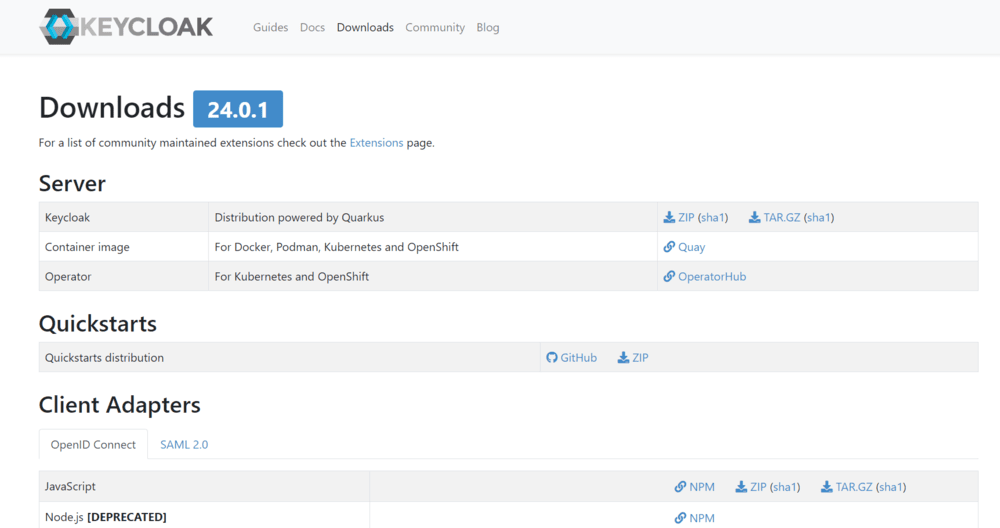Image resolution: width=1000 pixels, height=528 pixels.
Task: Open sha1 link for JavaScript adapter ZIP
Action: [x=784, y=487]
